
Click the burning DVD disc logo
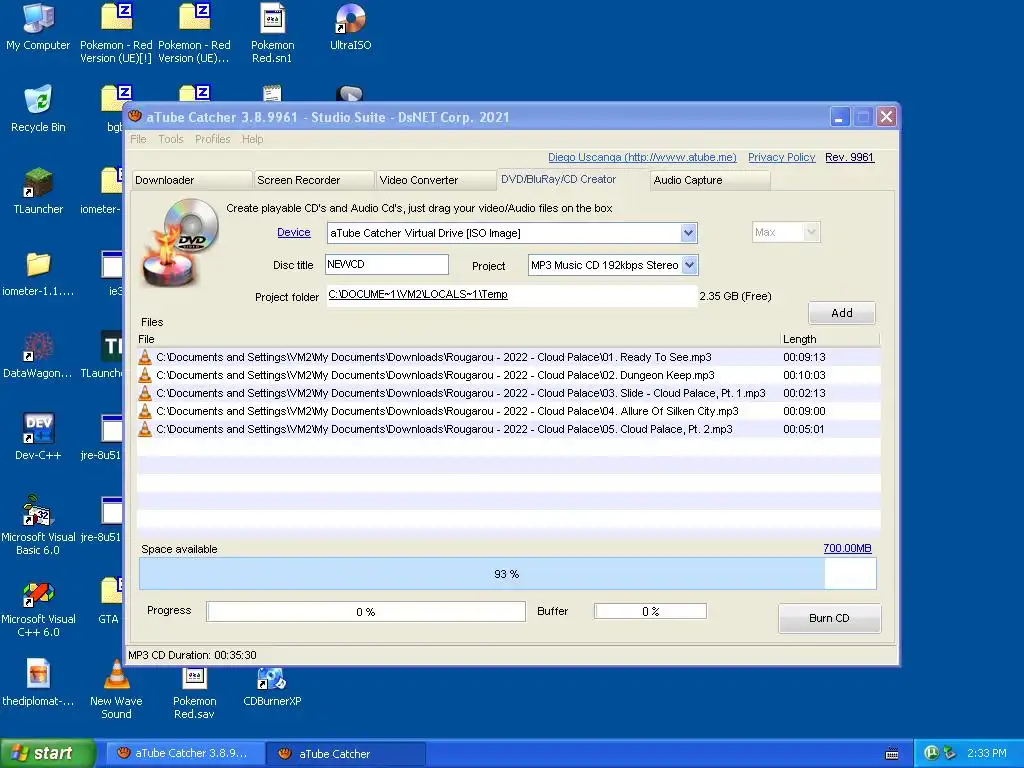pos(180,242)
